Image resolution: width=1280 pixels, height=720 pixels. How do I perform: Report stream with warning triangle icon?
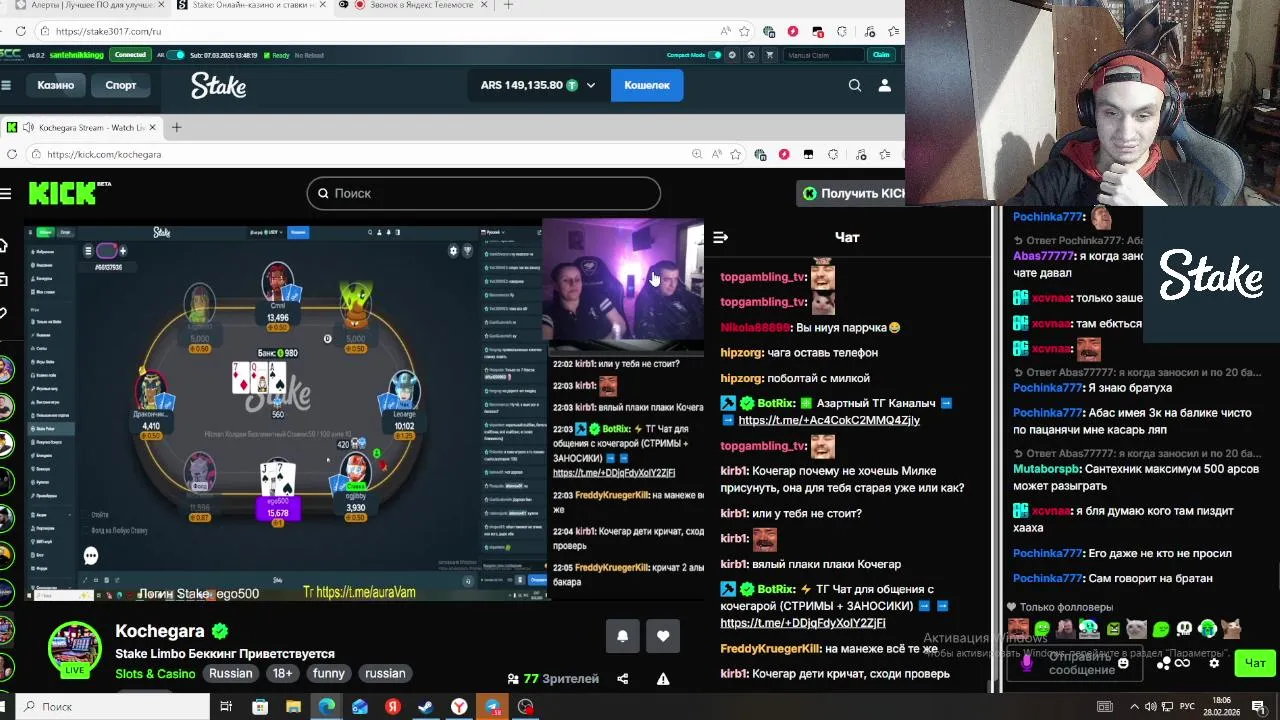tap(663, 678)
